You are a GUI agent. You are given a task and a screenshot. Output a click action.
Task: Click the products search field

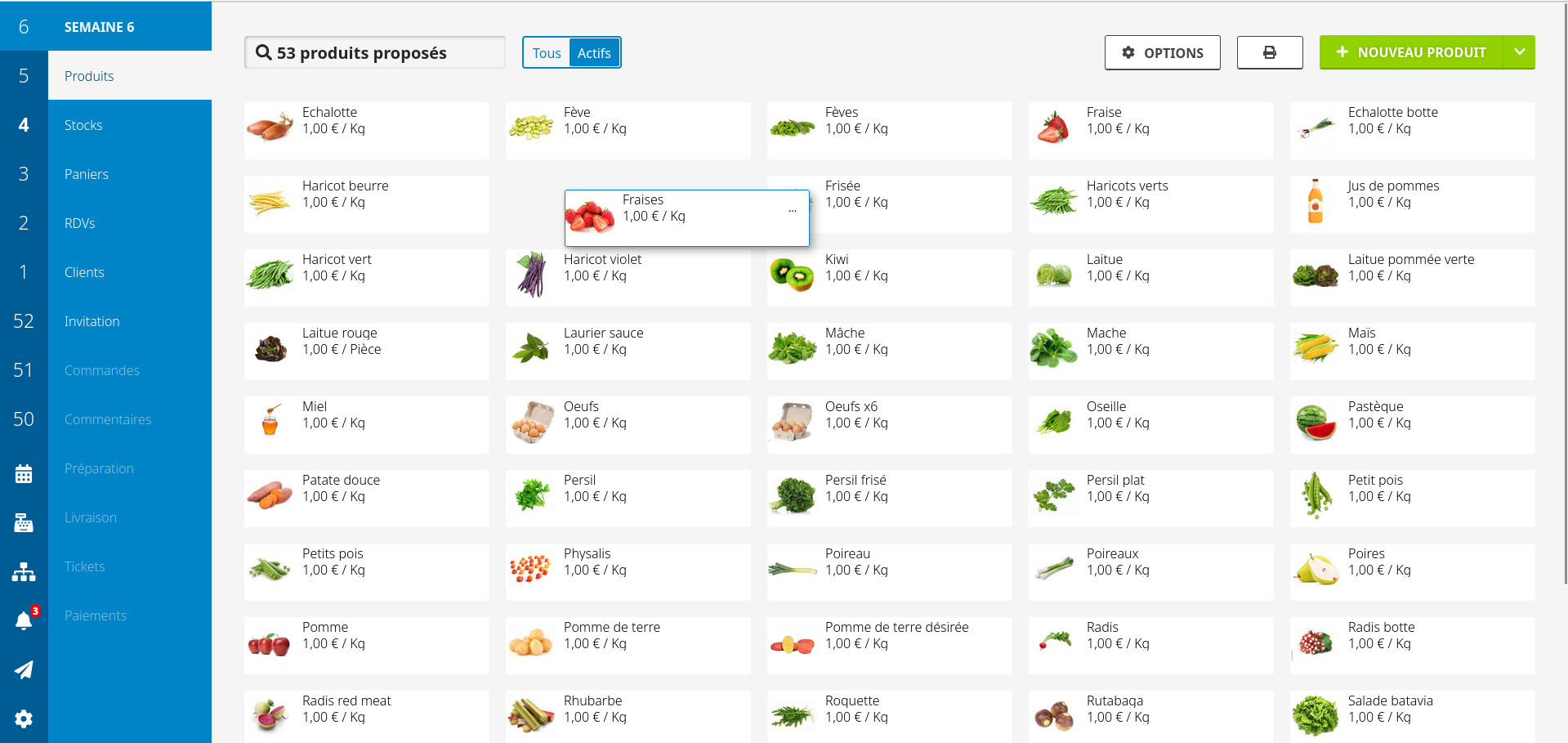coord(375,53)
